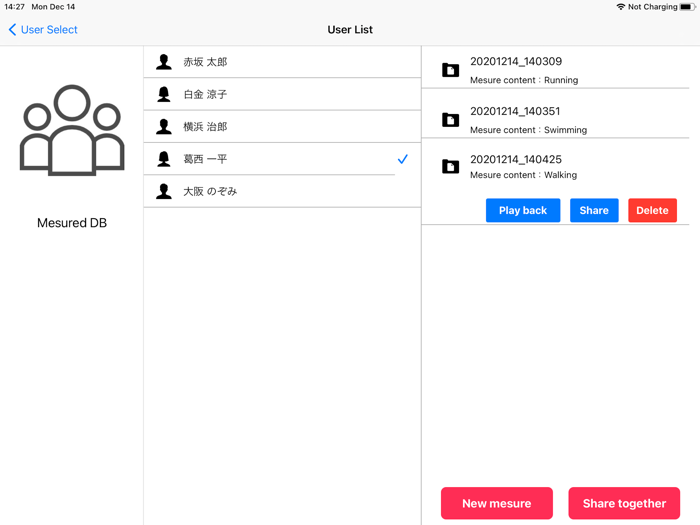Click the User List title
700x525 pixels.
(350, 29)
